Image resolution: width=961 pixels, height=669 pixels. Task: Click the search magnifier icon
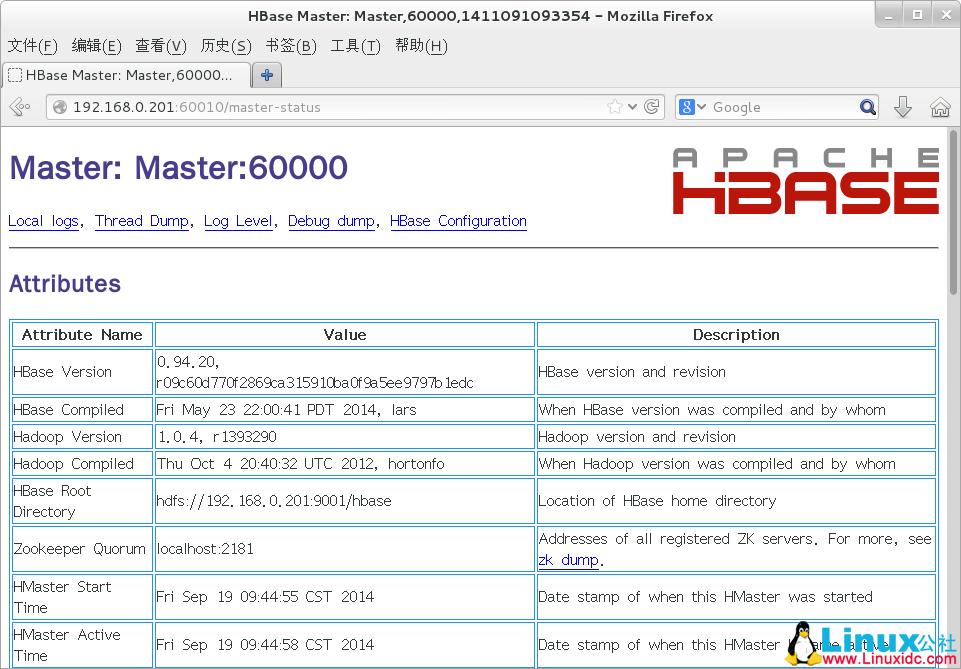[x=866, y=107]
